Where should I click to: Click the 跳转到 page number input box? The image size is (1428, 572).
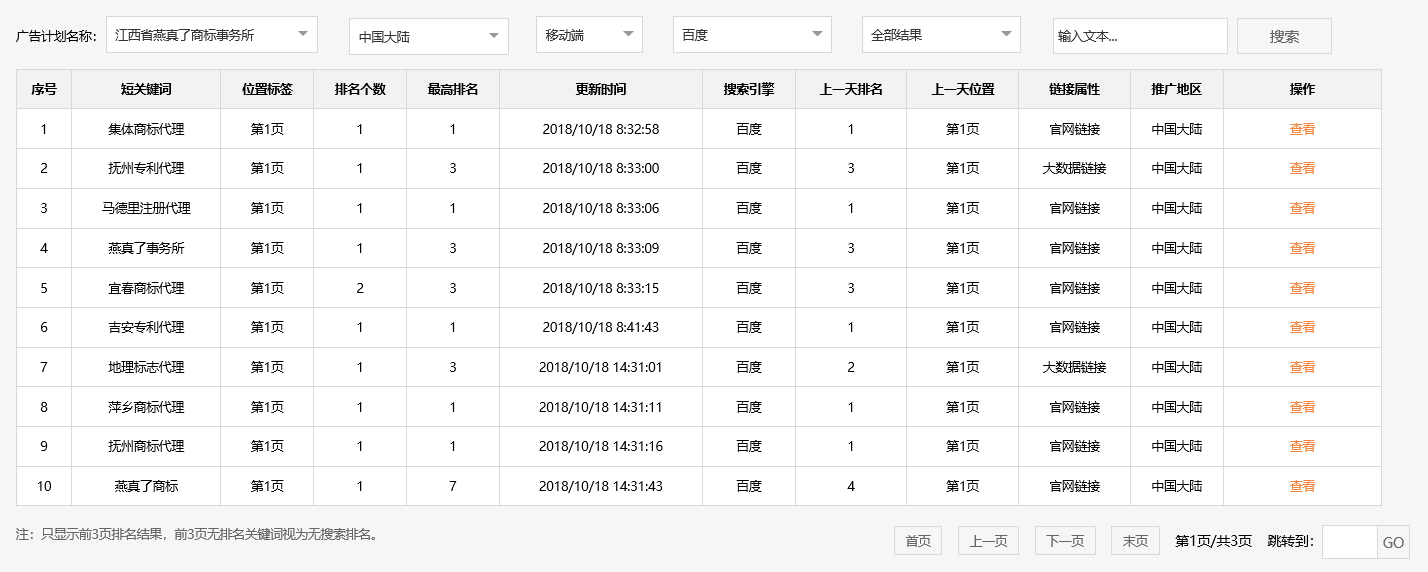[1350, 542]
